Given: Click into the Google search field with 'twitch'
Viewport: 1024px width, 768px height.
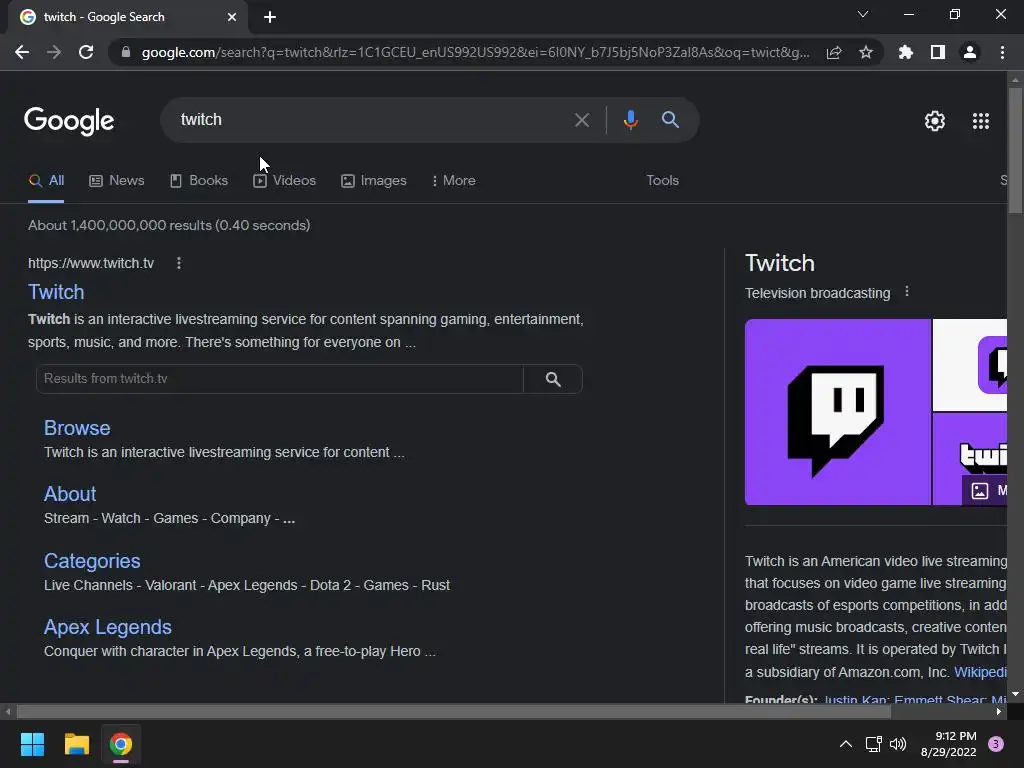Looking at the screenshot, I should pyautogui.click(x=372, y=120).
